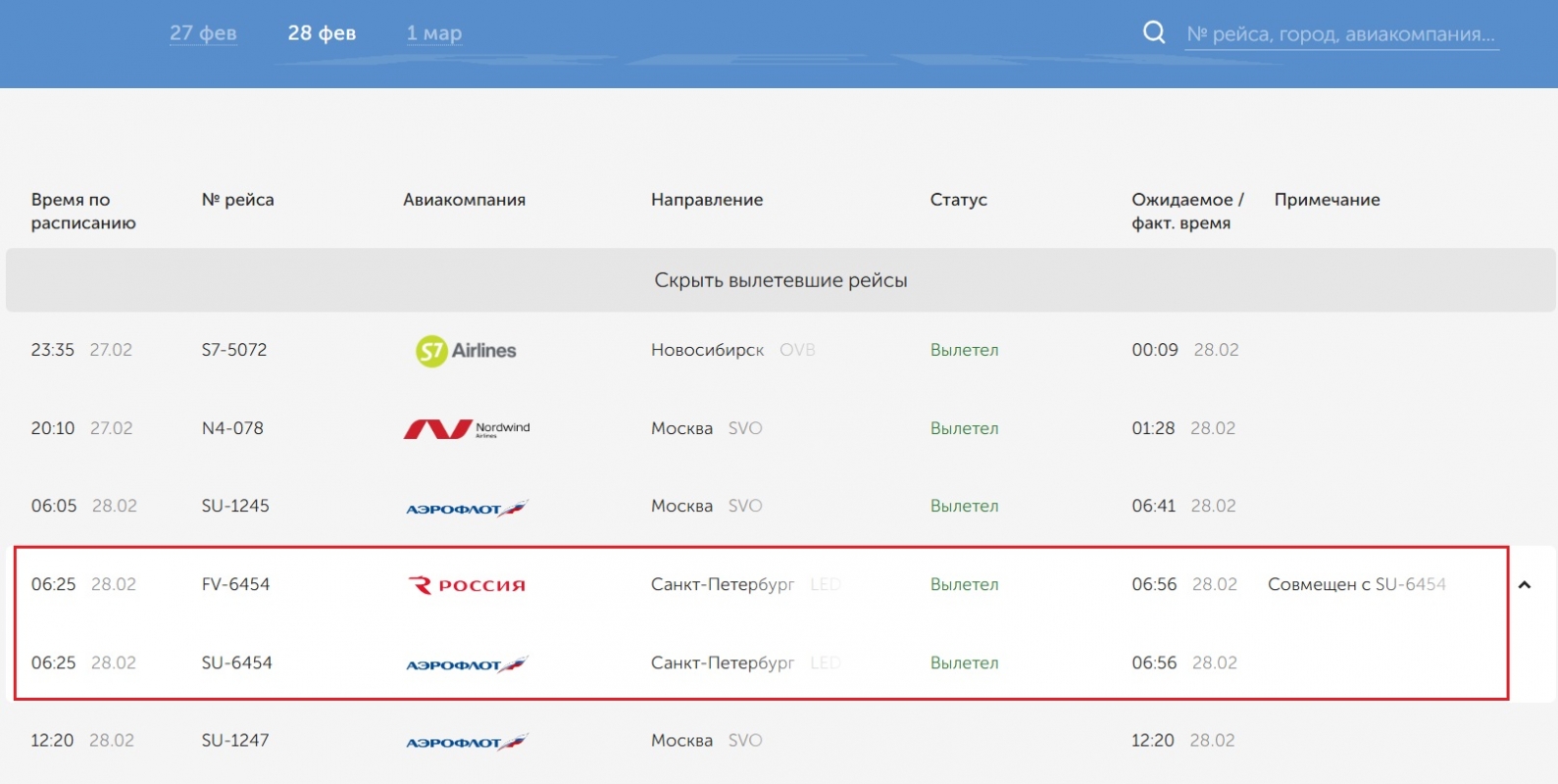Click the "Совмещен с SU-6454" note
Viewport: 1558px width, 784px height.
[1356, 584]
